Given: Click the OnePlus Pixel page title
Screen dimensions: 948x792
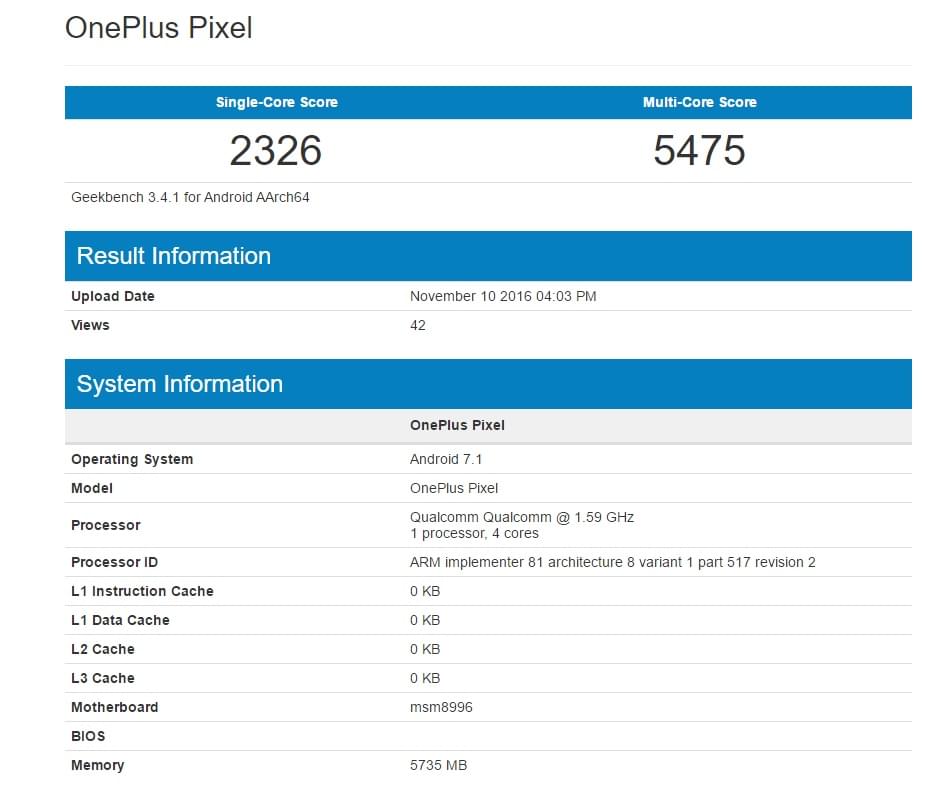Looking at the screenshot, I should pos(158,28).
